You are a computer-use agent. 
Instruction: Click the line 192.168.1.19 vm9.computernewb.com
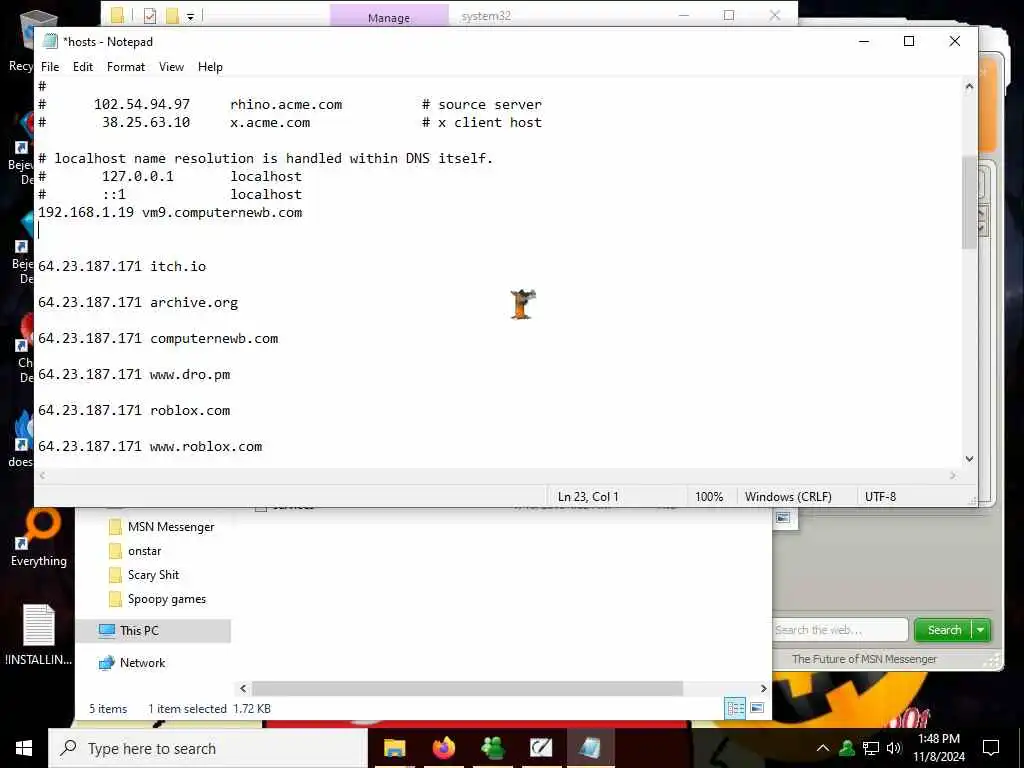click(x=170, y=212)
